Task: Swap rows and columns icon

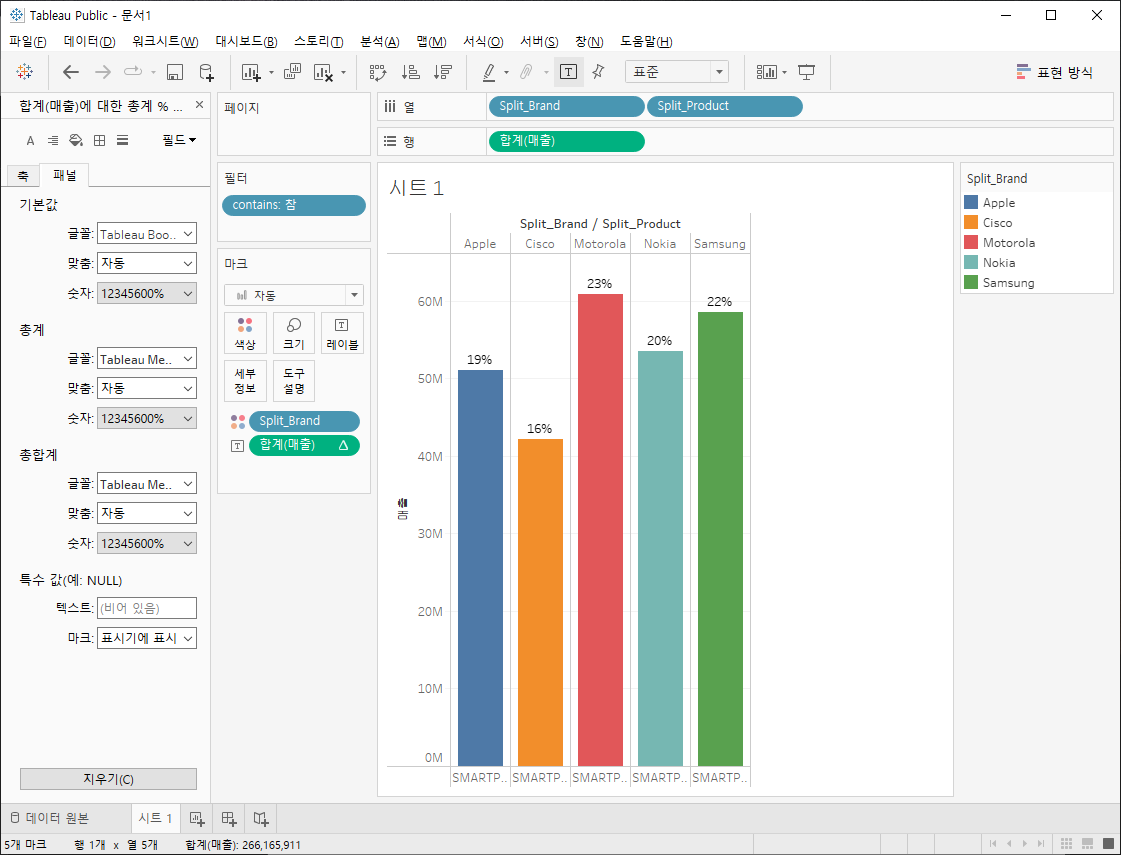Action: (377, 71)
